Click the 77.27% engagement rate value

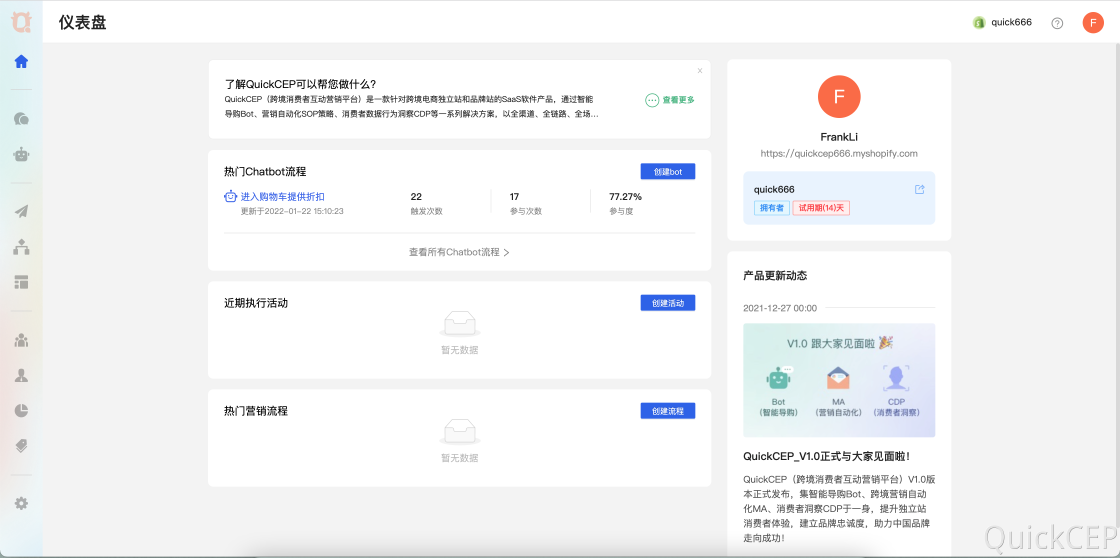click(x=626, y=196)
